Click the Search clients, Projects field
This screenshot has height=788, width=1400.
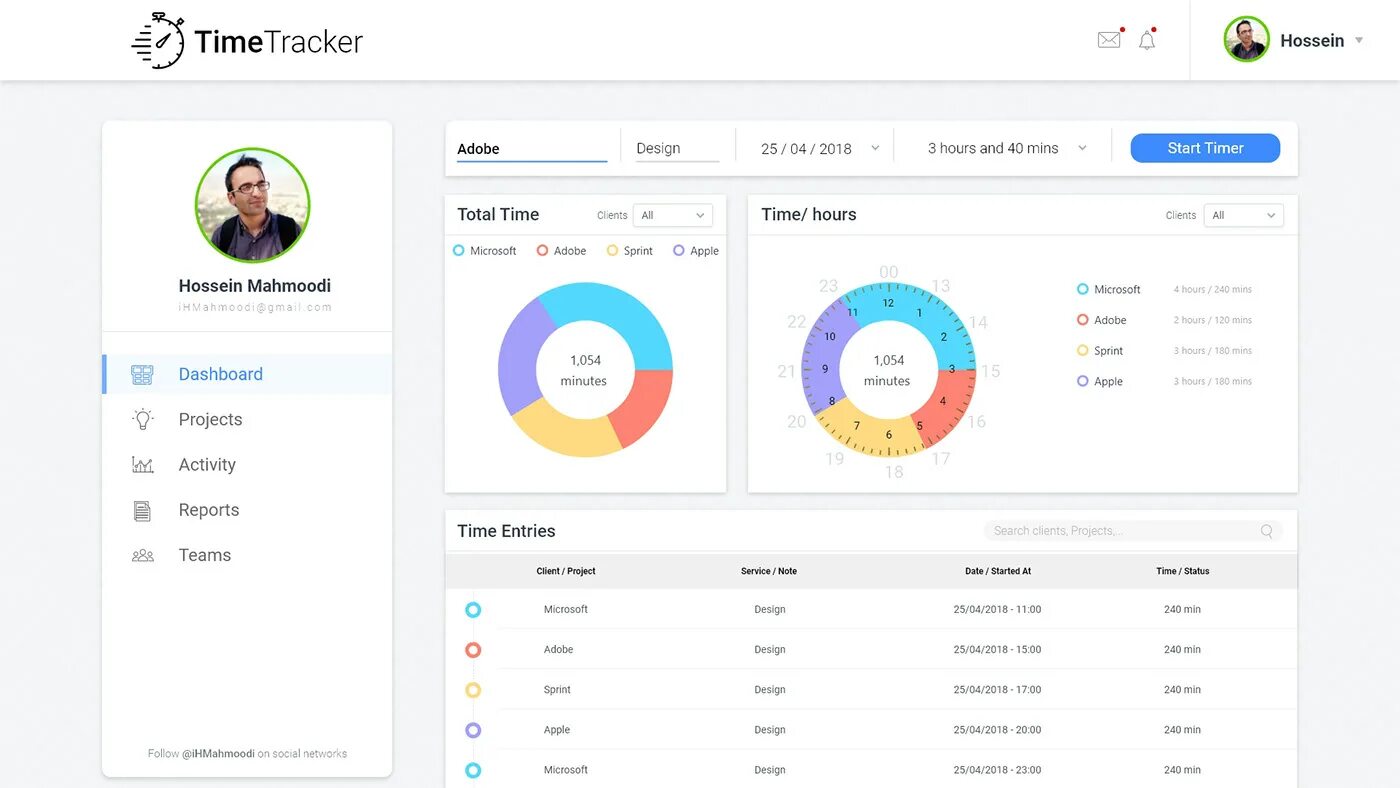1133,531
